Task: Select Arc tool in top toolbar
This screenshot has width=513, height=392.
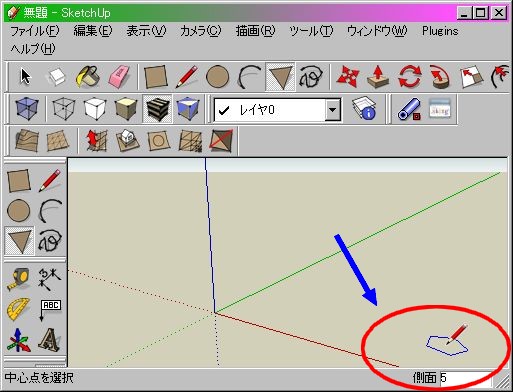Action: [249, 77]
